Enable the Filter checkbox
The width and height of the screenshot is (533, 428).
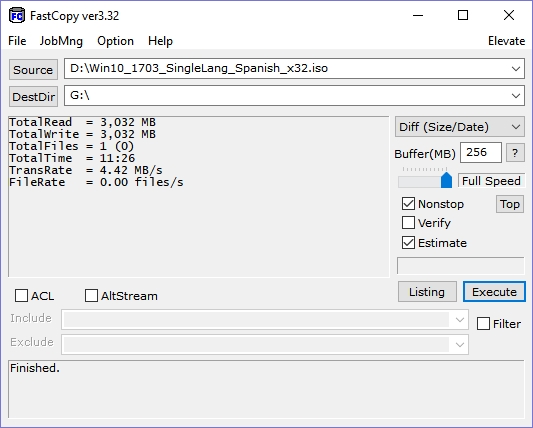pyautogui.click(x=483, y=324)
